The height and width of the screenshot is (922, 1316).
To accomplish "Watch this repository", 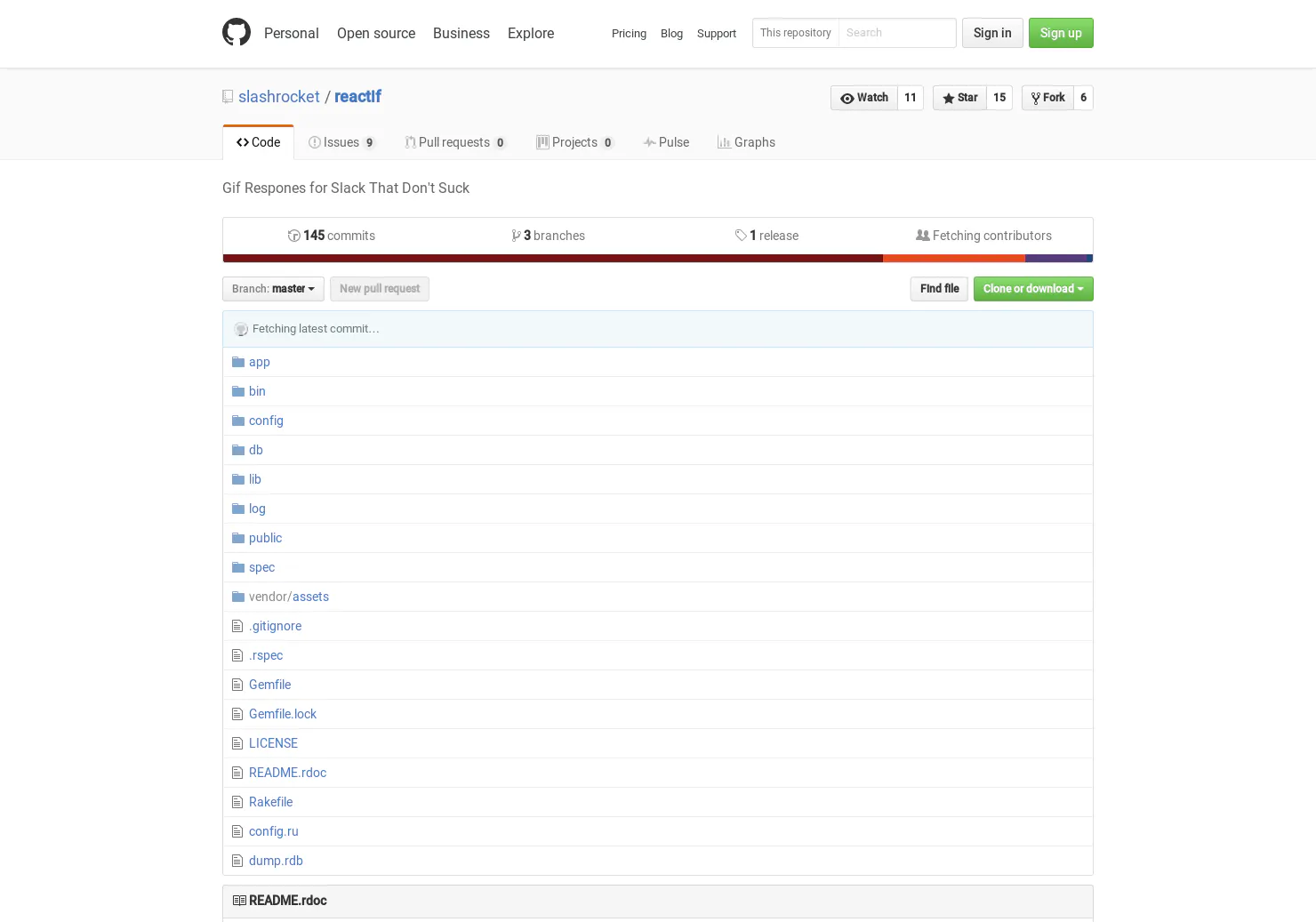I will pyautogui.click(x=864, y=98).
